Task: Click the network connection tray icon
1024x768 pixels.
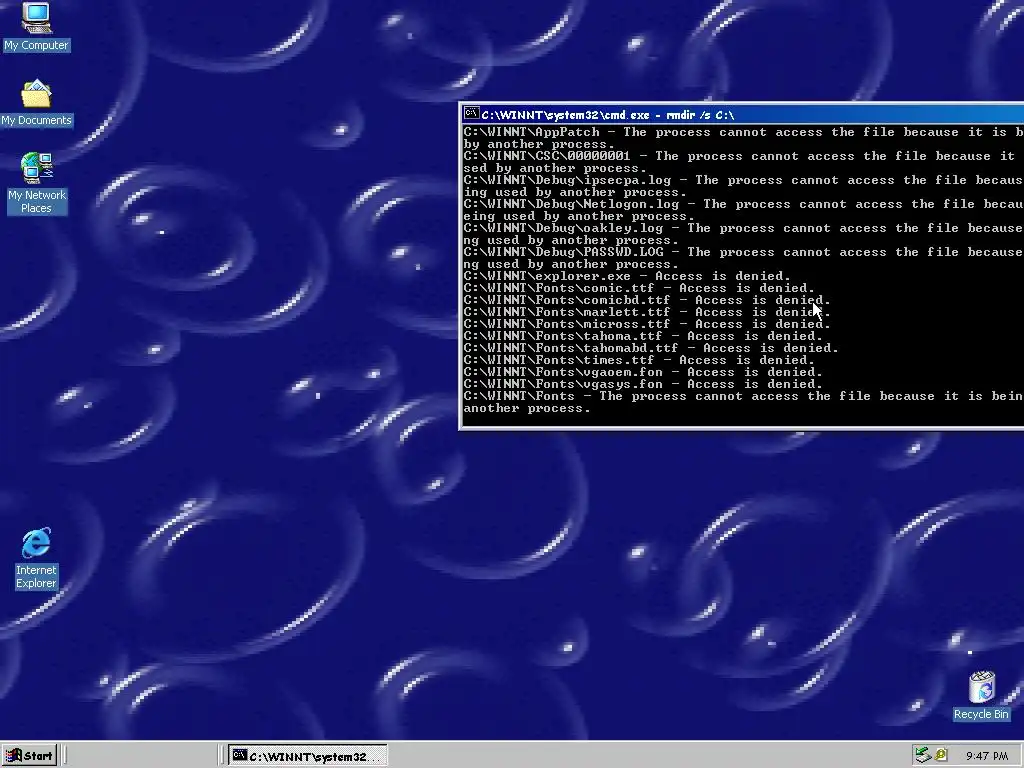Action: [922, 755]
